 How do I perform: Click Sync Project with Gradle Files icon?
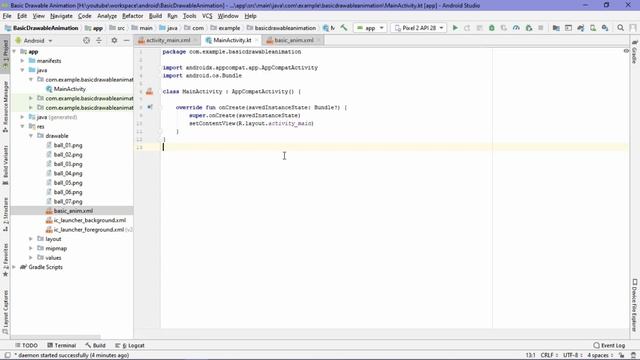click(x=581, y=28)
